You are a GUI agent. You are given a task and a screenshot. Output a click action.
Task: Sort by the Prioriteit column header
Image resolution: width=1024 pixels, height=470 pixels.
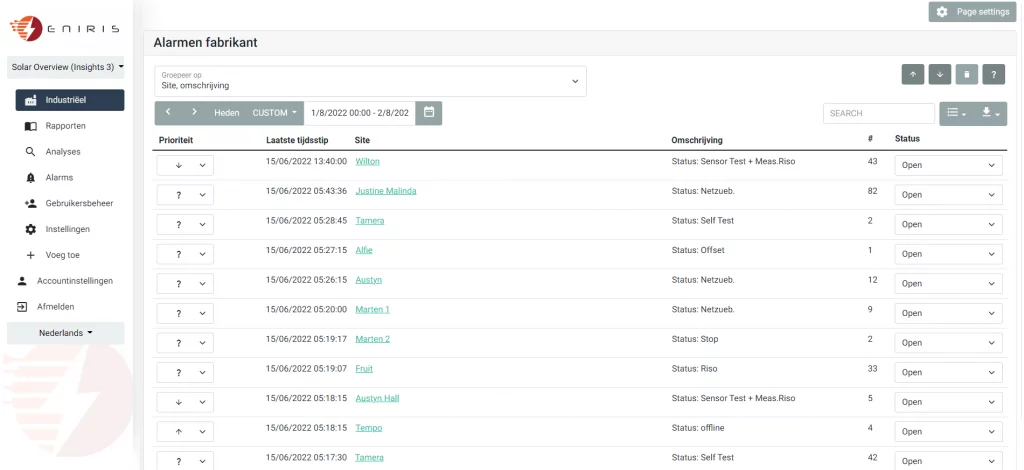(x=176, y=140)
